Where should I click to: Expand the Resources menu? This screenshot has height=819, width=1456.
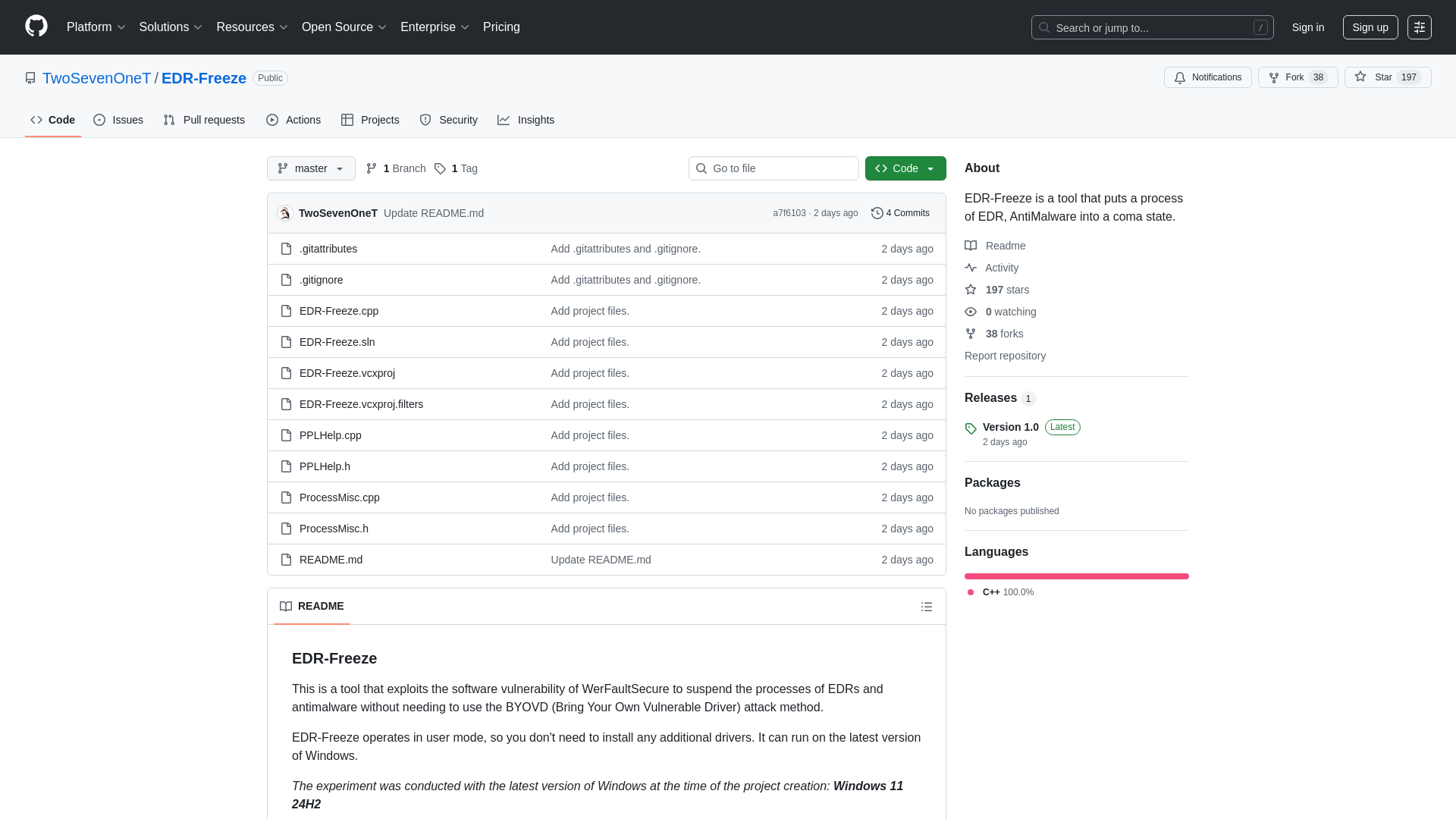[x=252, y=27]
